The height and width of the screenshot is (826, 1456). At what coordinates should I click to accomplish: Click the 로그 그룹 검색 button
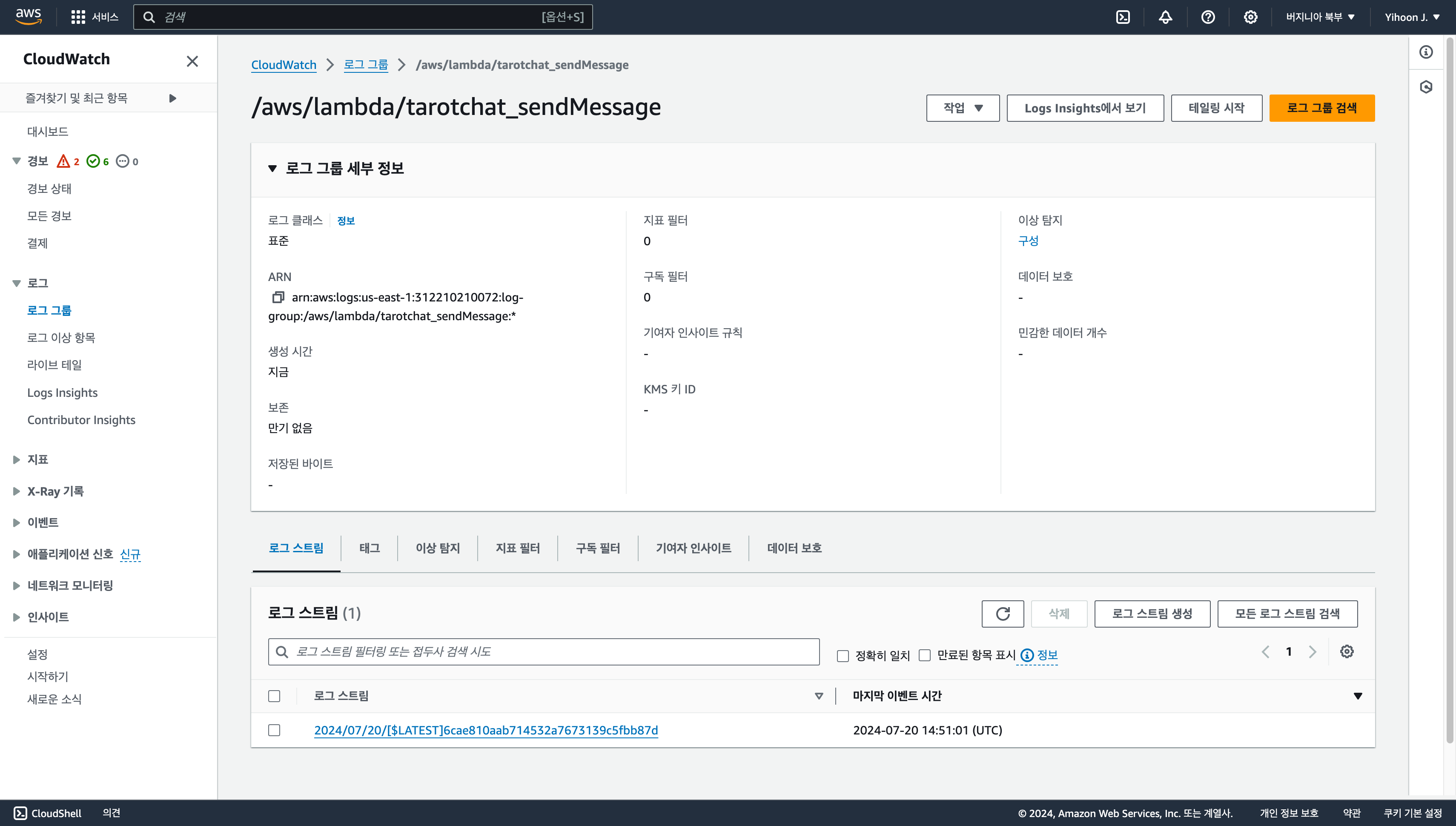click(1321, 108)
